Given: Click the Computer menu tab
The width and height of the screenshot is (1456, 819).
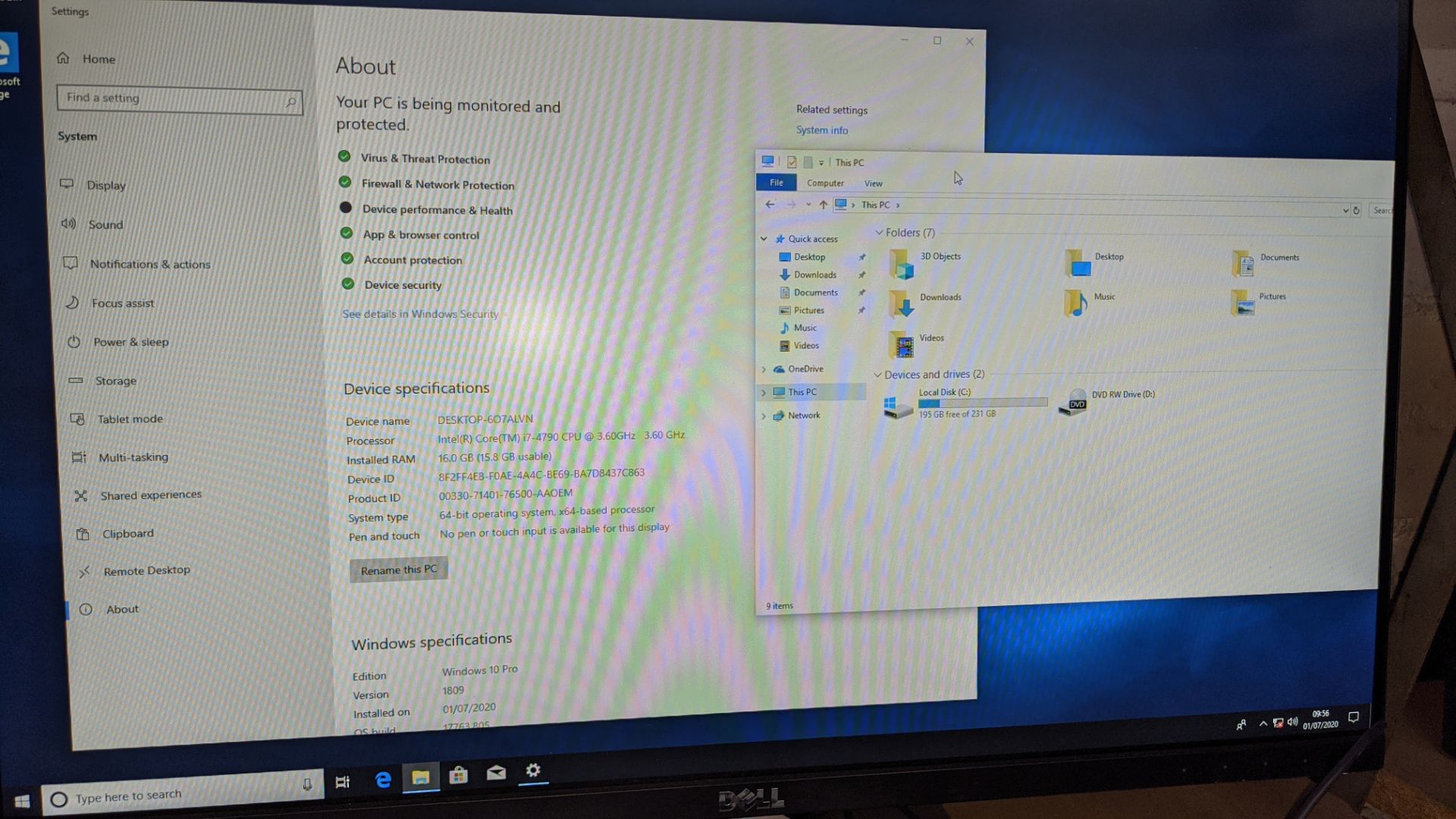Looking at the screenshot, I should tap(824, 183).
